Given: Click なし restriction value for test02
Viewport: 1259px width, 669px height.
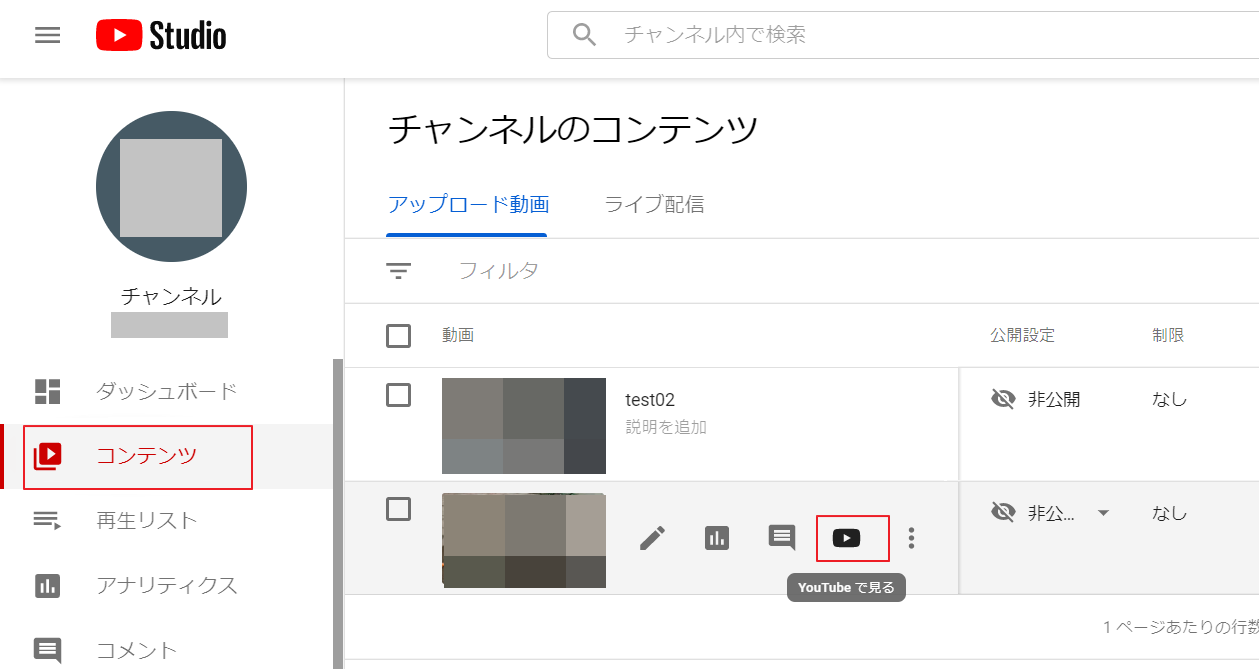Looking at the screenshot, I should point(1169,400).
